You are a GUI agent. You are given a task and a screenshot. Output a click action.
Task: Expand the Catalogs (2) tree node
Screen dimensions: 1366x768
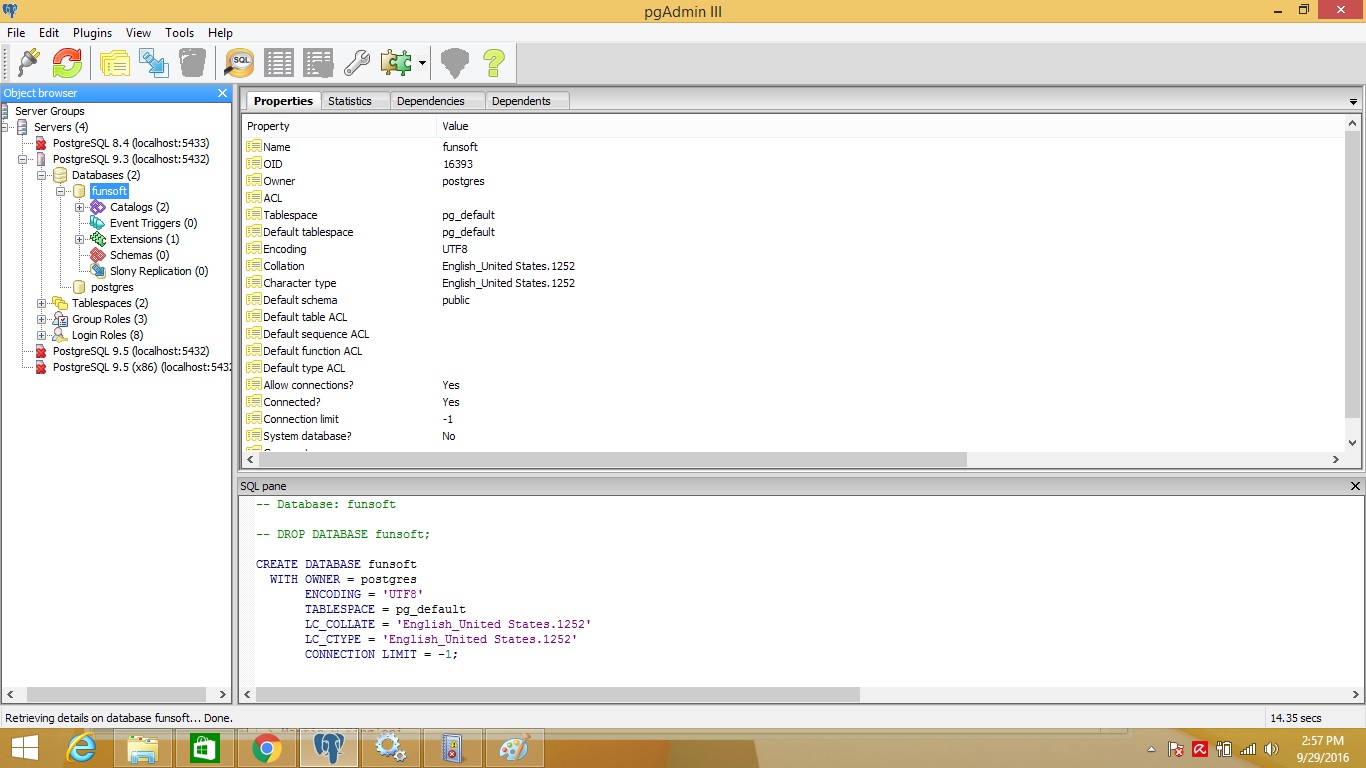(x=80, y=207)
